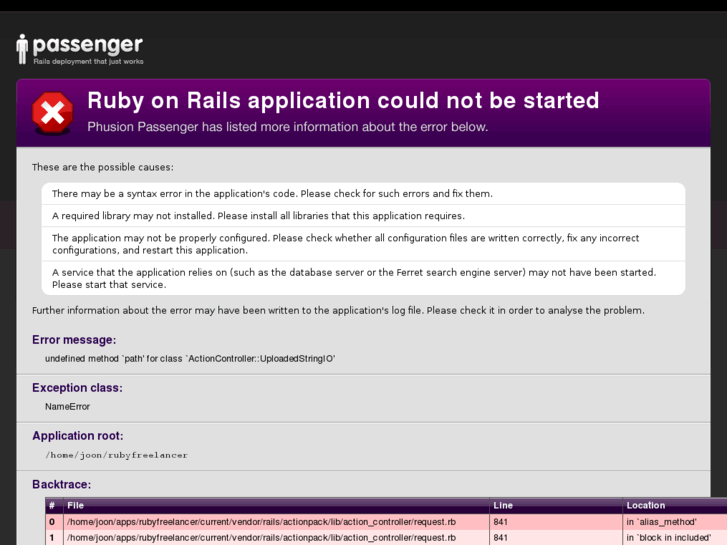Click the /home/joon/rubyfreelancer path

tap(116, 455)
